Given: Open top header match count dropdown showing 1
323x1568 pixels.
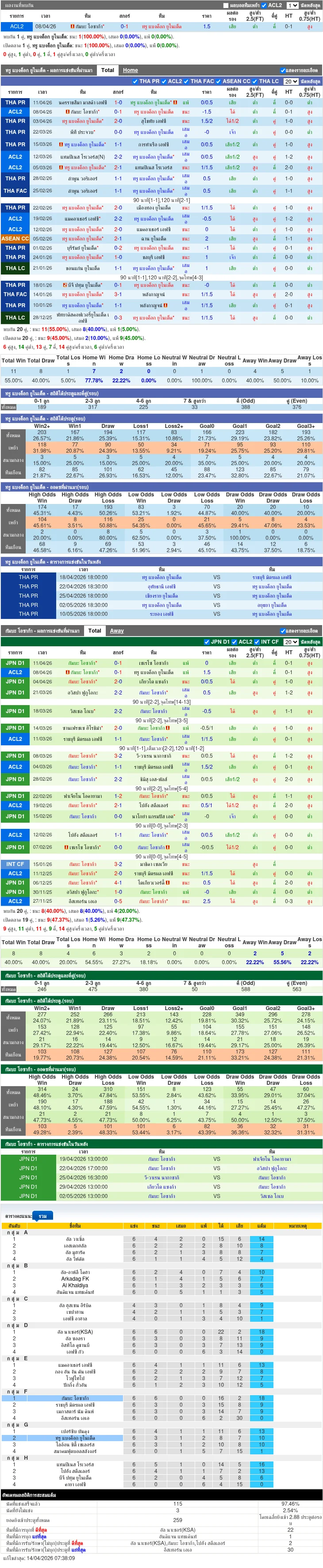Looking at the screenshot, I should tap(292, 5).
